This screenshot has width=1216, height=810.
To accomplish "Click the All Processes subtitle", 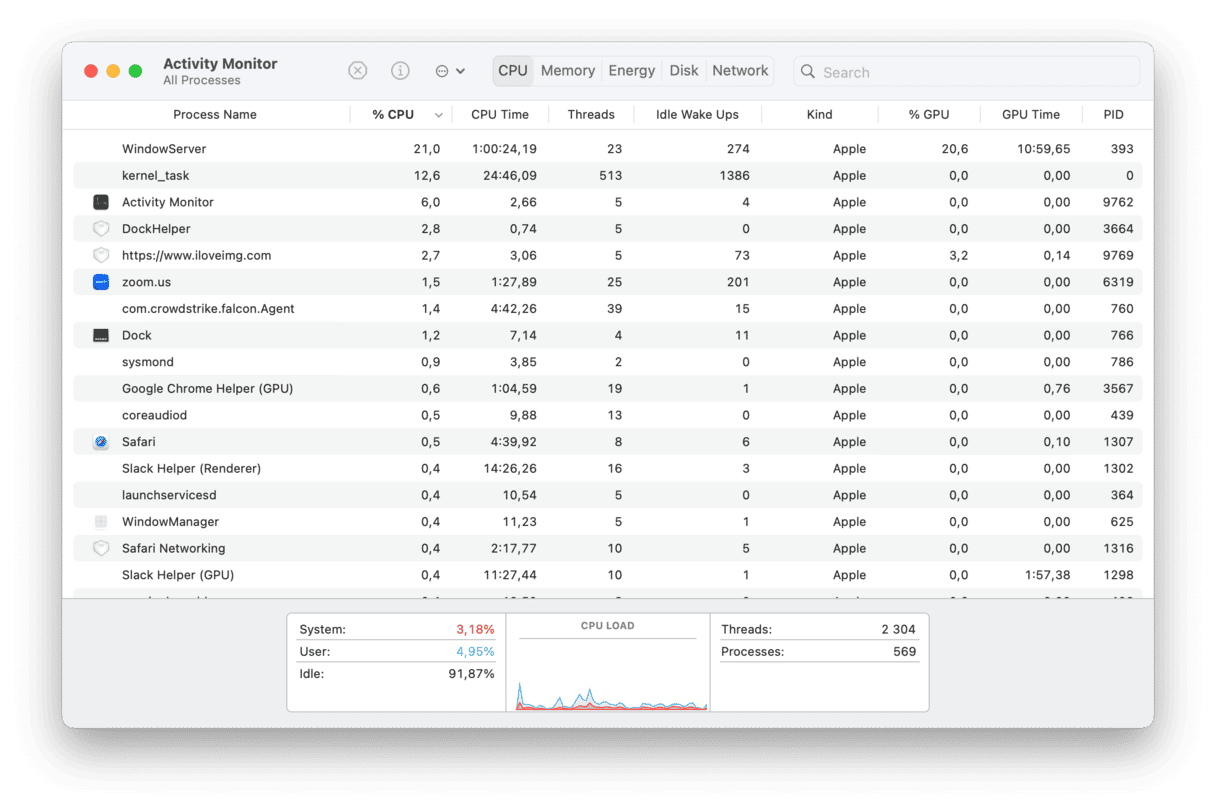I will (x=202, y=81).
